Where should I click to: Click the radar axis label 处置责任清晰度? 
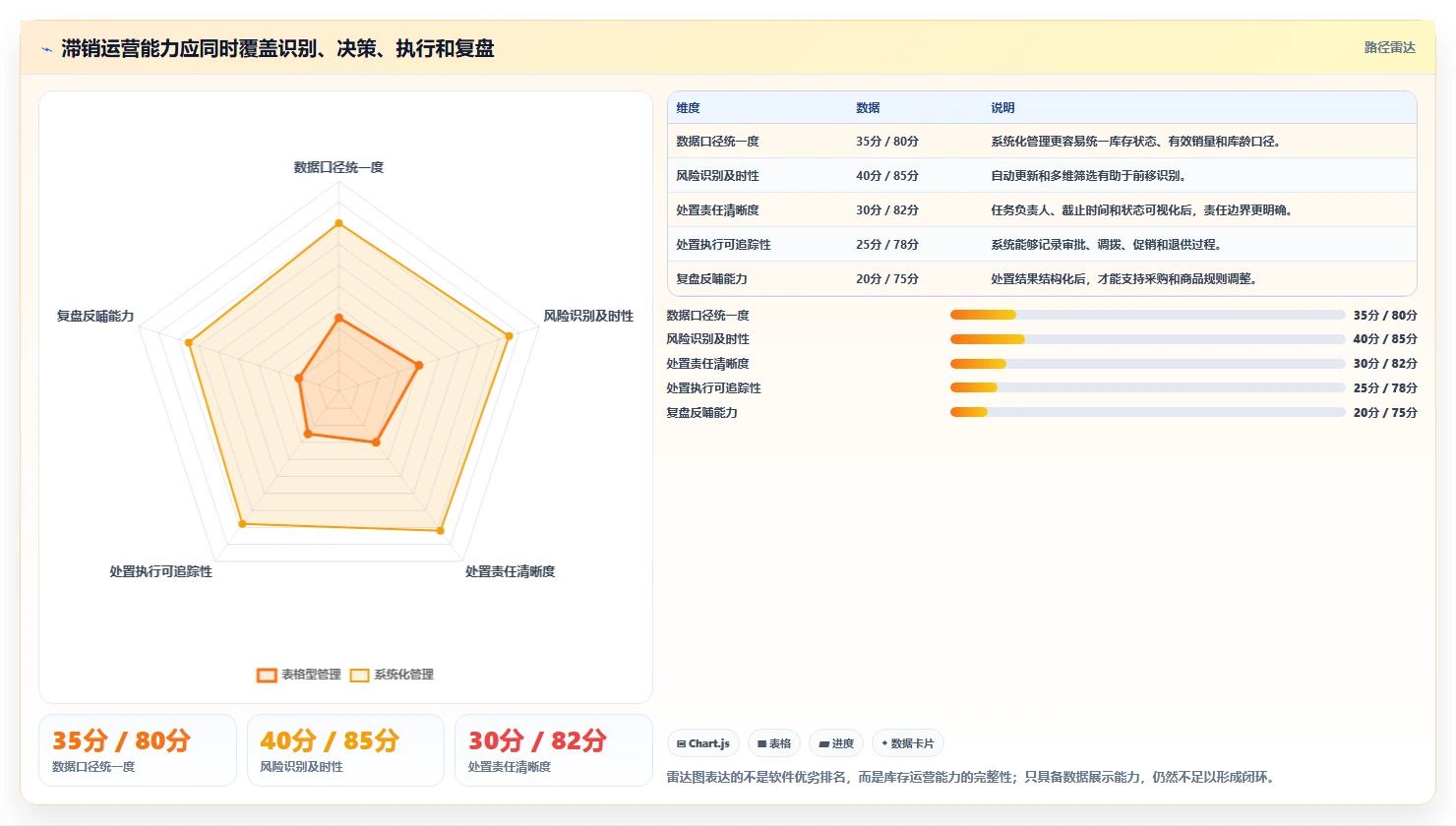click(510, 571)
